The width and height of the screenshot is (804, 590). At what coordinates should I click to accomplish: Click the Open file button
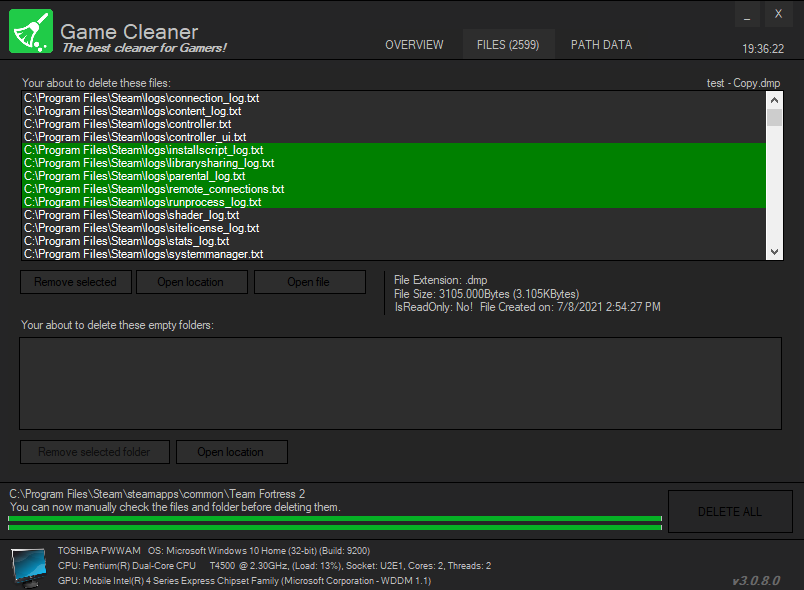(310, 282)
